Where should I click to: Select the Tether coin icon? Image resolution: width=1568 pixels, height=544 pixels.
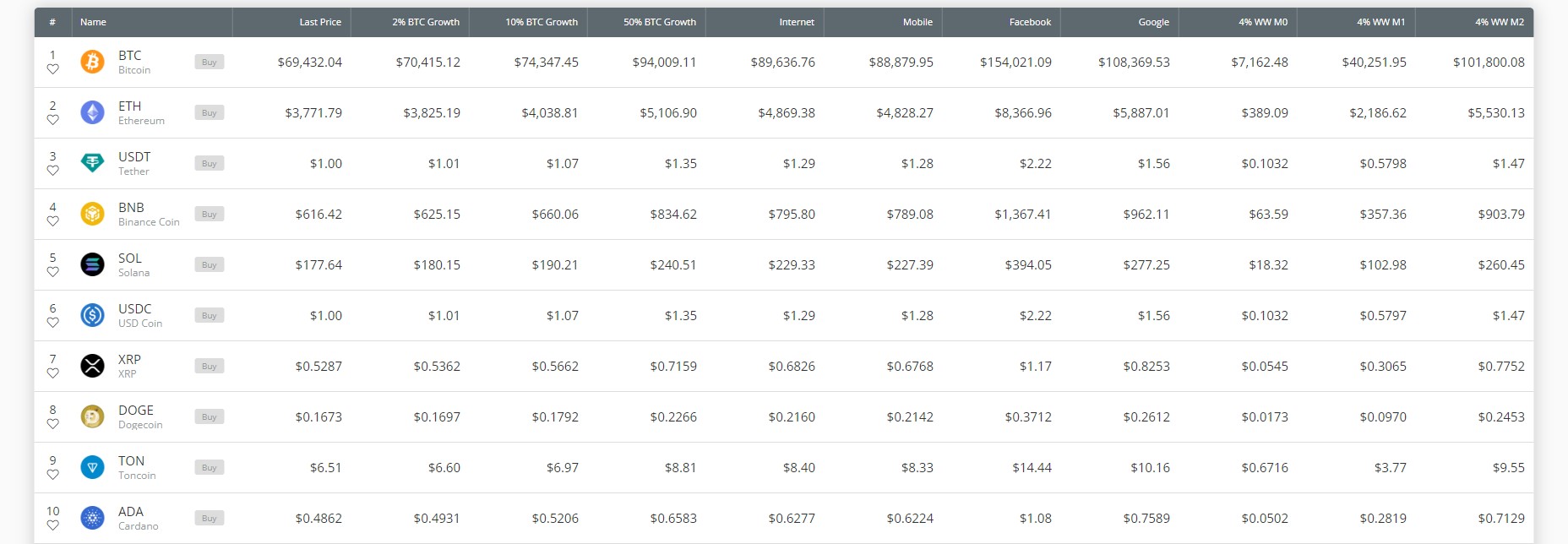point(92,163)
